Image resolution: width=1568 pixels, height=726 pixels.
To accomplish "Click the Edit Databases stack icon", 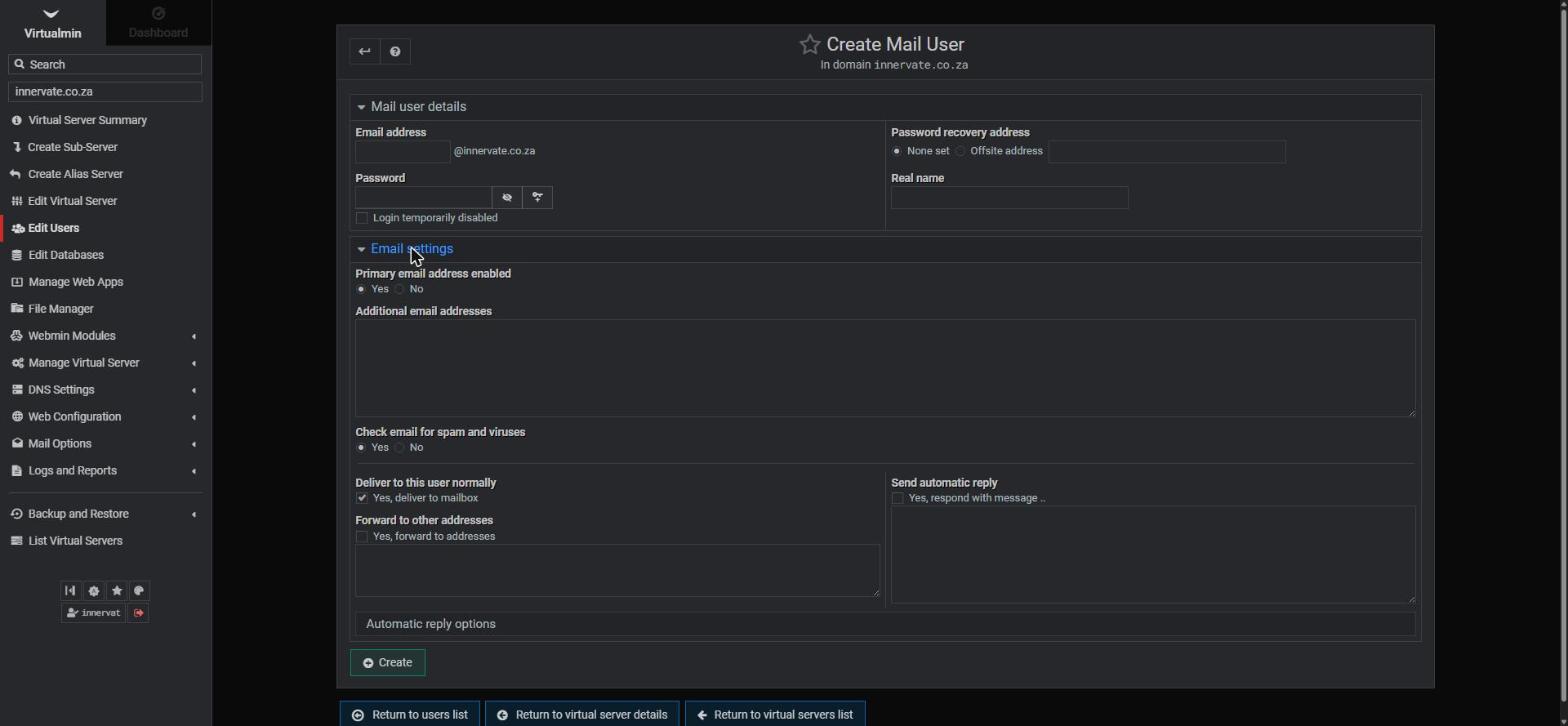I will 17,255.
